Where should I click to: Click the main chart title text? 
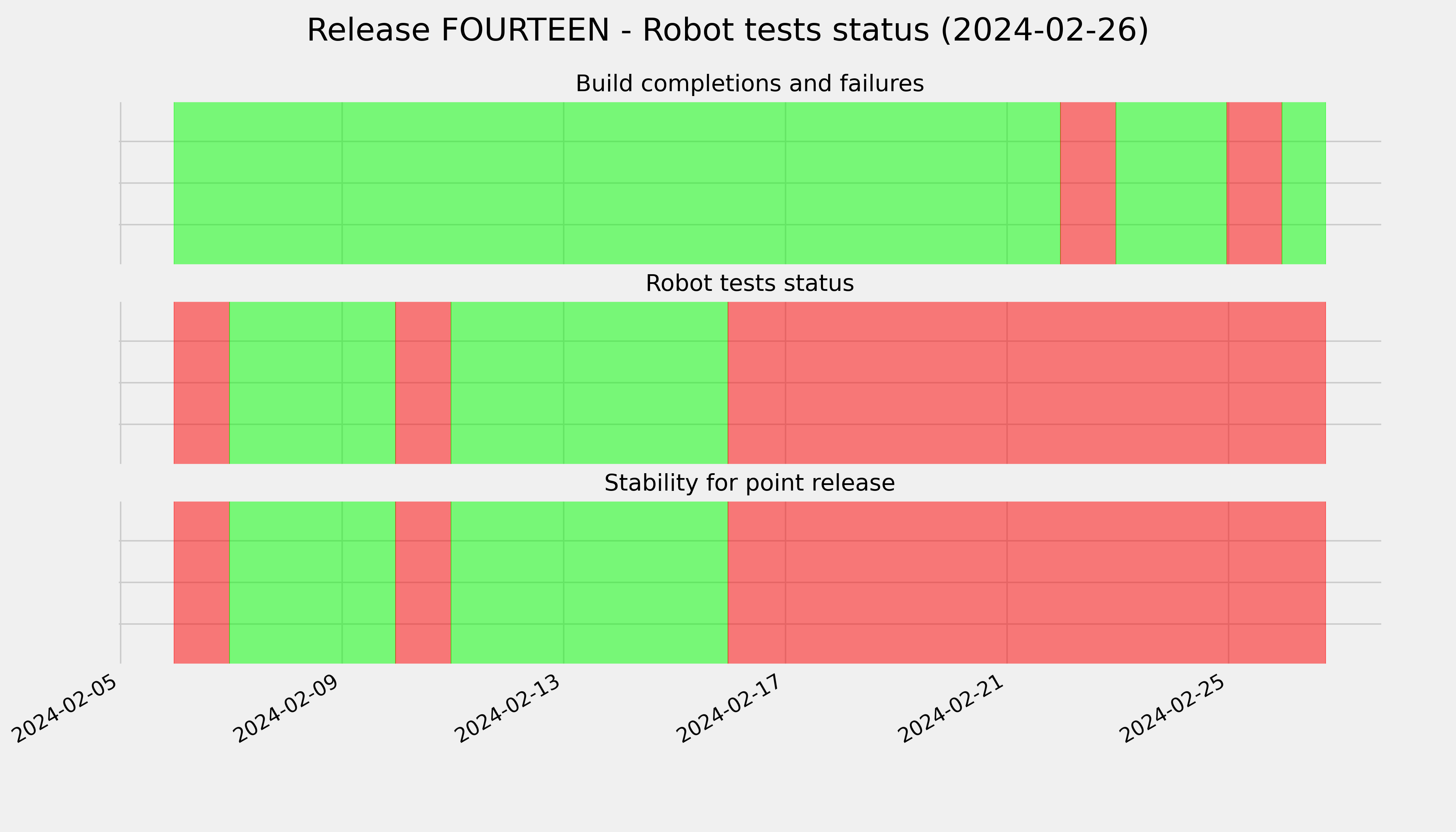(727, 30)
